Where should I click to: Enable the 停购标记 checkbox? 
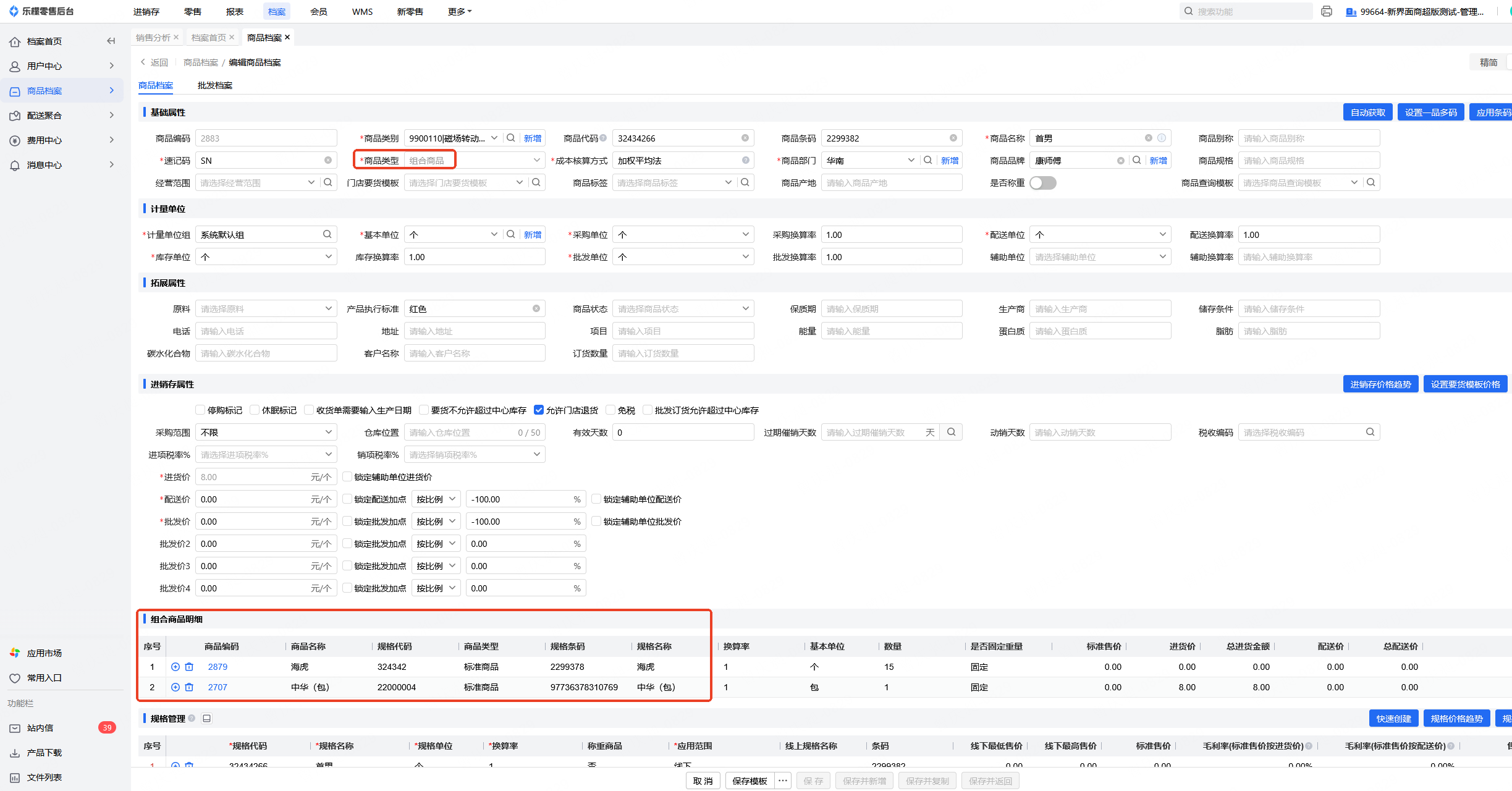(200, 410)
